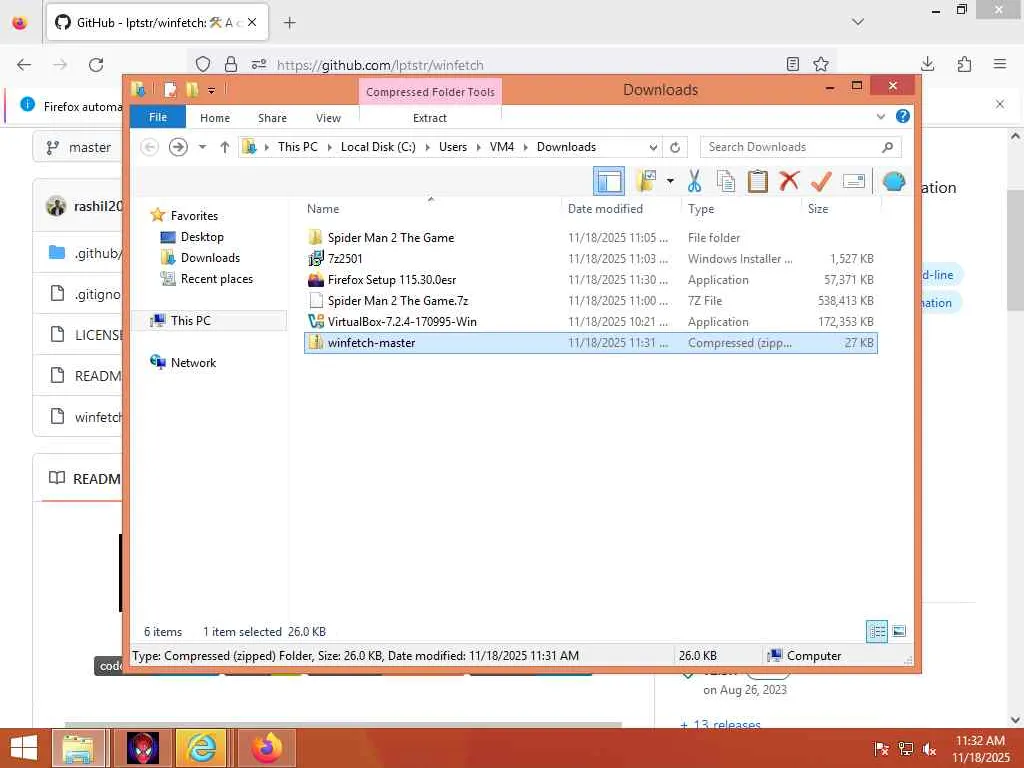Go forward in Explorer navigation
The width and height of the screenshot is (1024, 768).
[178, 147]
